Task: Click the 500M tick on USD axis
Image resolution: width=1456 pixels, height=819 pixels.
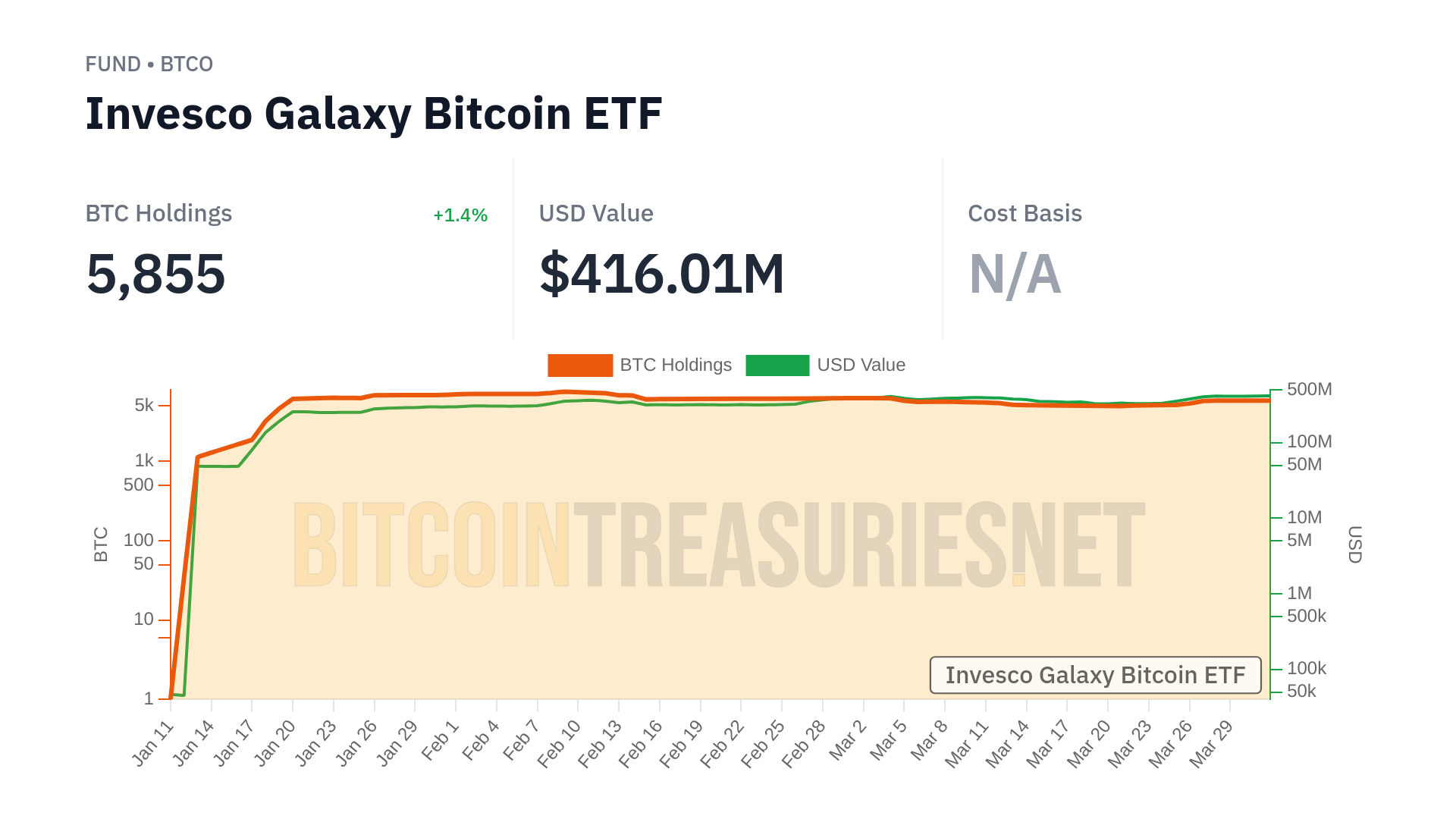Action: tap(1309, 389)
